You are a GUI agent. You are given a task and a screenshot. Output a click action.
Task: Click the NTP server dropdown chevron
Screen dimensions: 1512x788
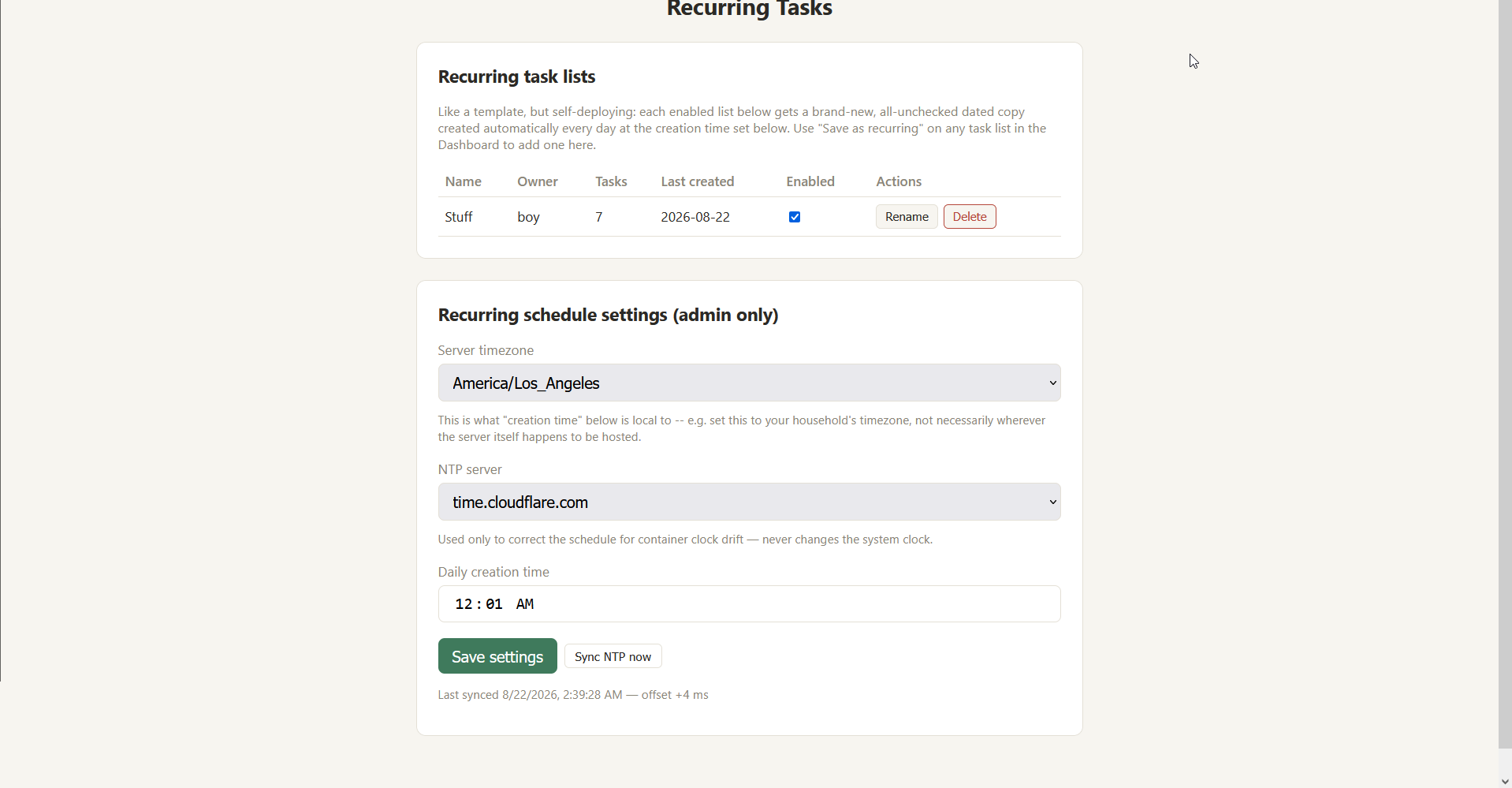coord(1052,502)
